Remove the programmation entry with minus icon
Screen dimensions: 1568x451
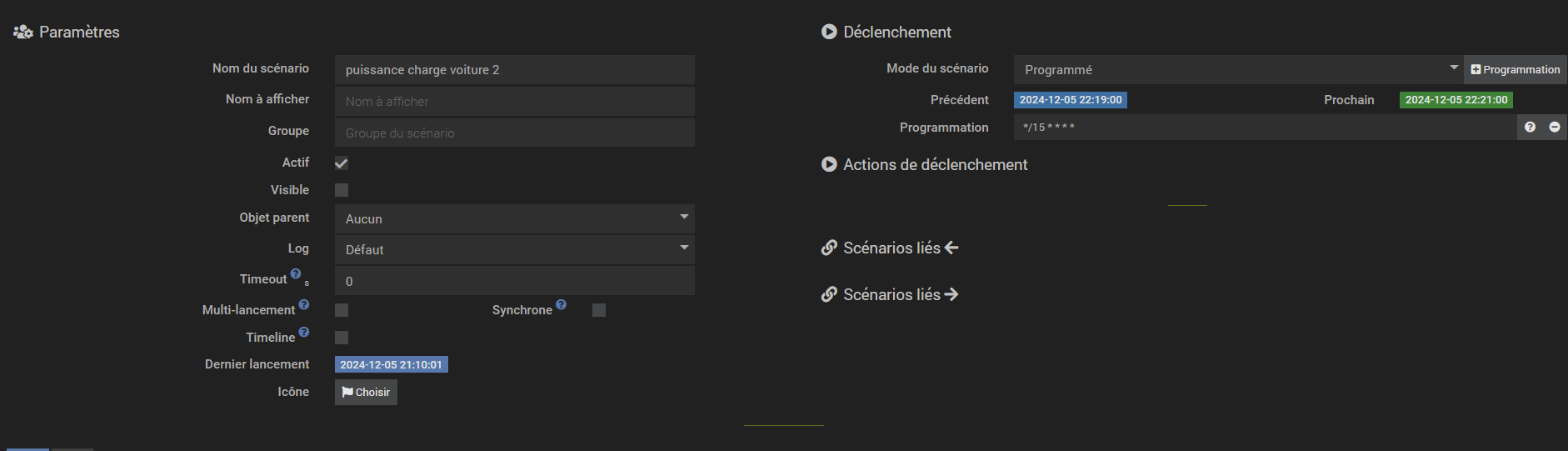pyautogui.click(x=1555, y=128)
